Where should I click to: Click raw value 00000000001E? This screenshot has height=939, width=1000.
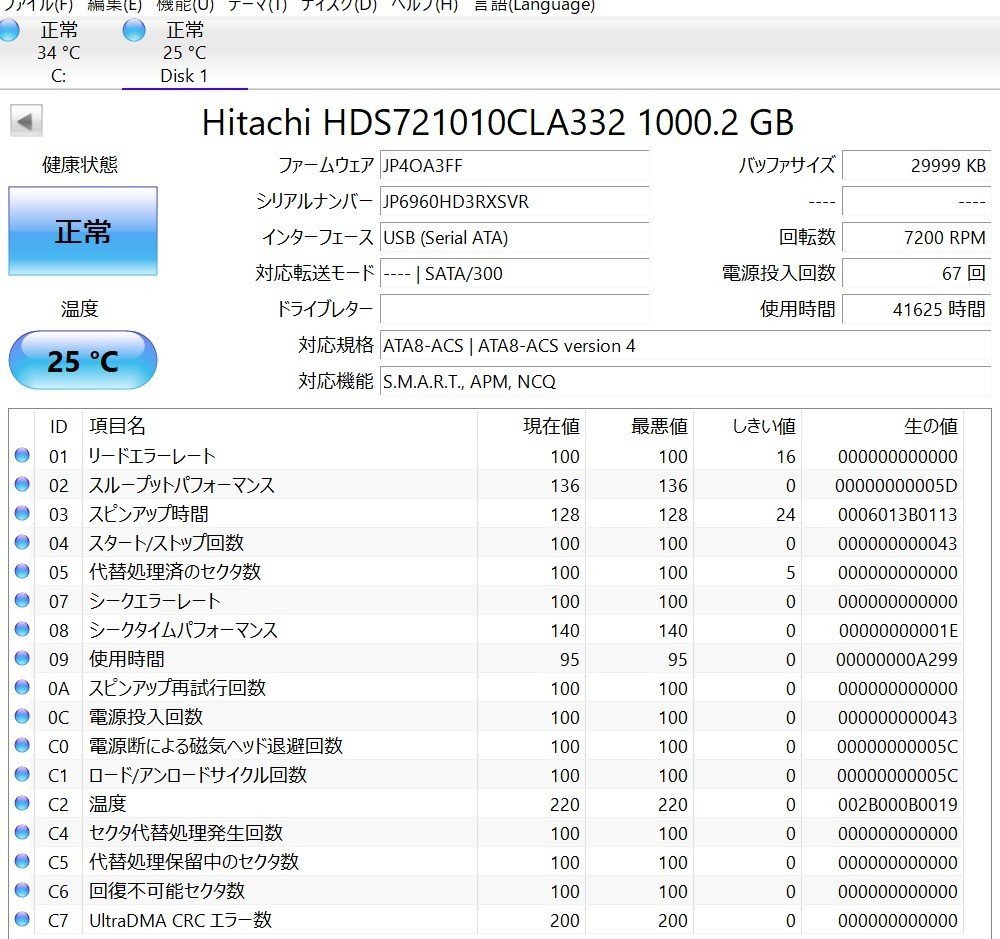point(898,631)
